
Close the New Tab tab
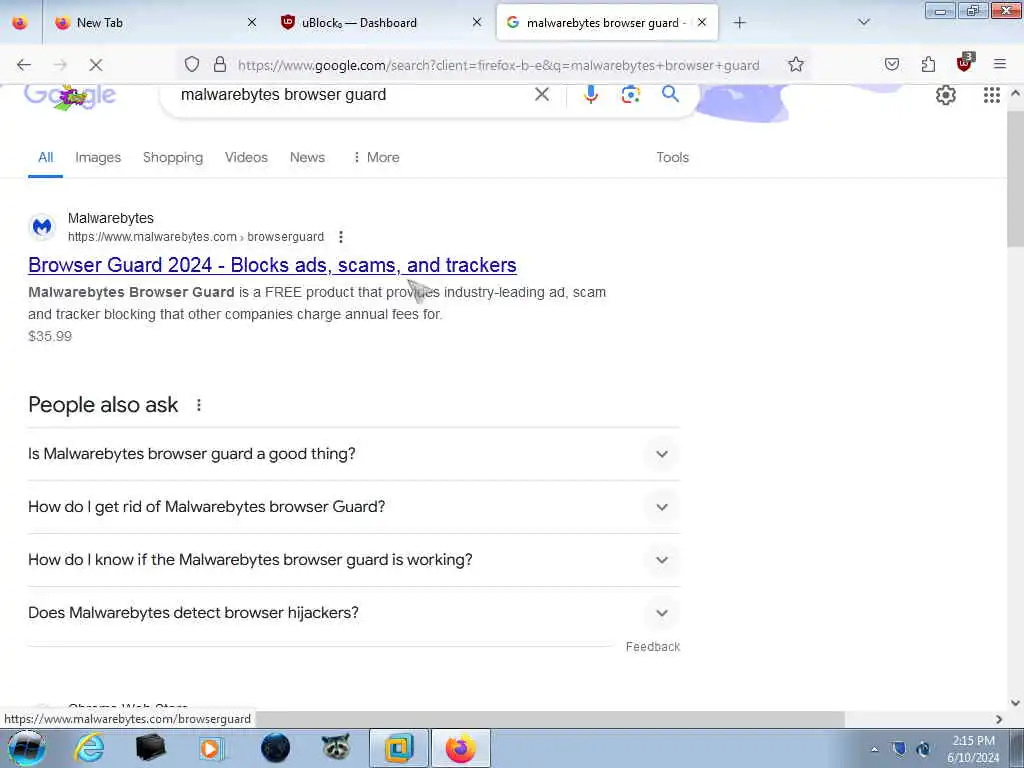[252, 23]
